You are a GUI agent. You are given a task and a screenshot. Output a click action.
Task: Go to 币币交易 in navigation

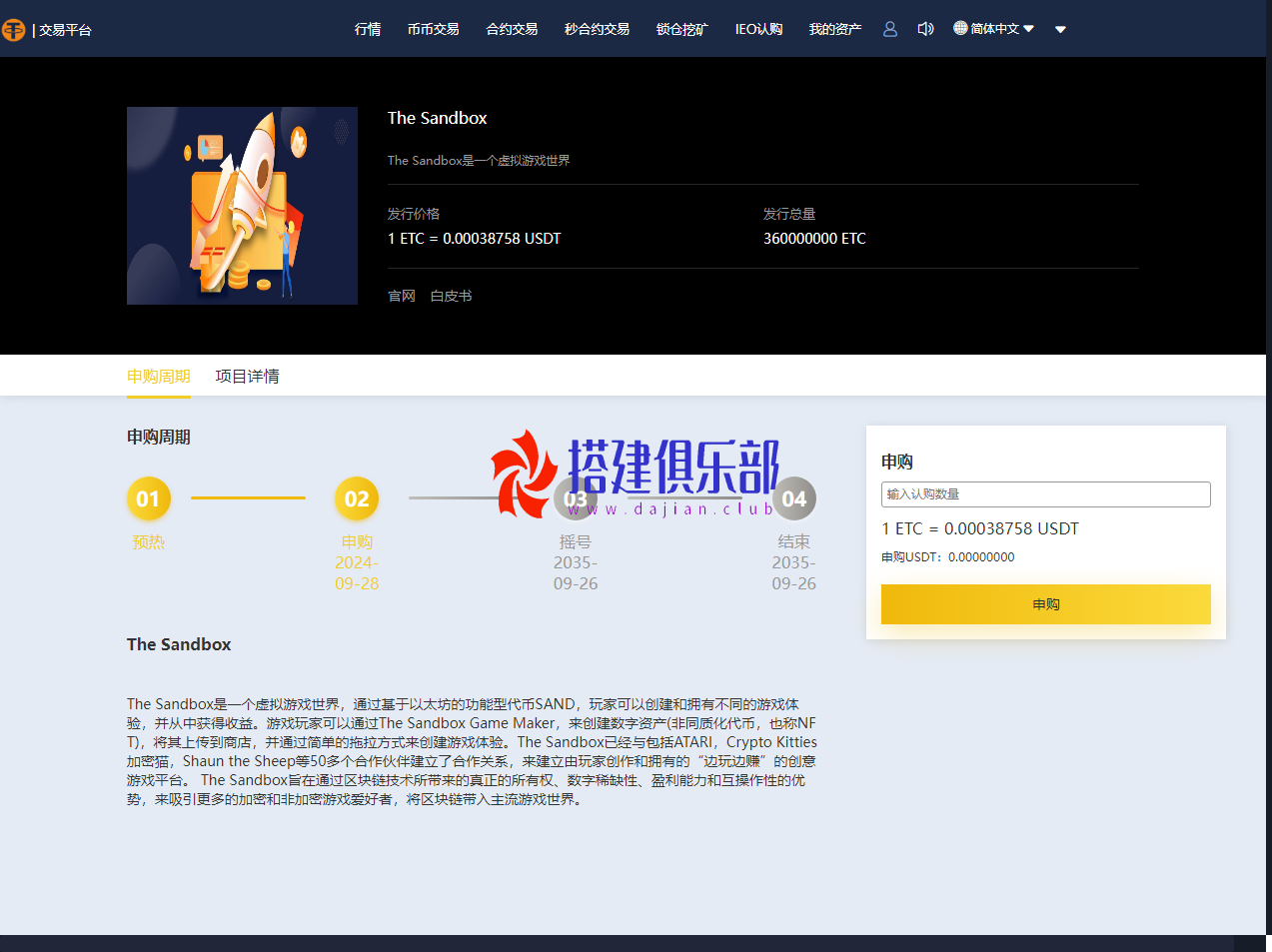coord(434,29)
